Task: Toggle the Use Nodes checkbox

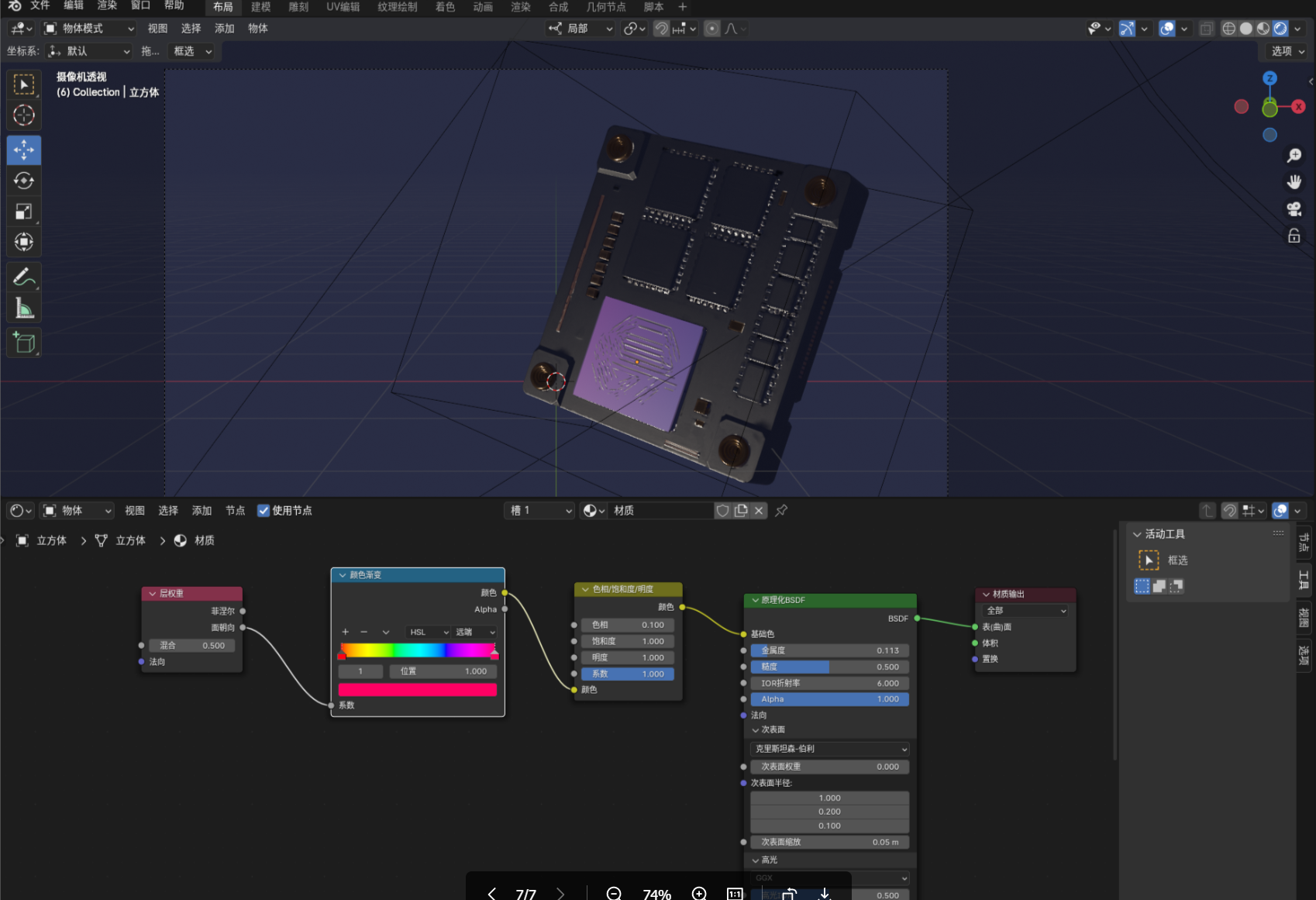Action: (264, 511)
